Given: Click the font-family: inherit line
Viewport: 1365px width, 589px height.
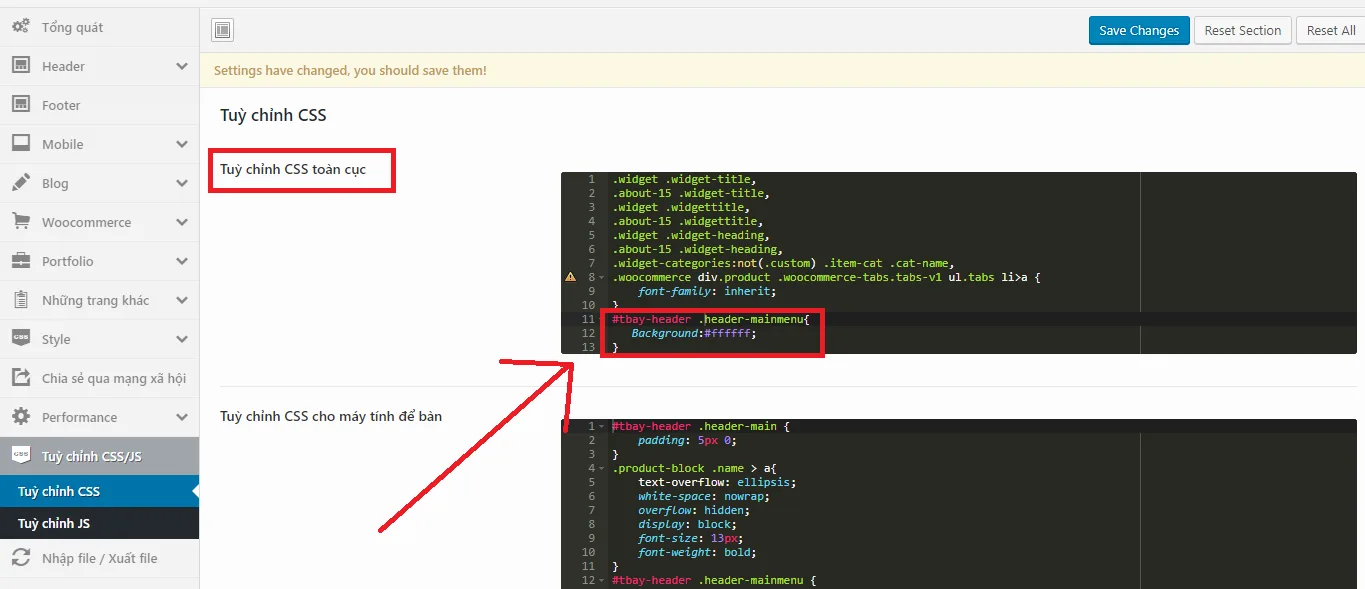Looking at the screenshot, I should pyautogui.click(x=707, y=291).
